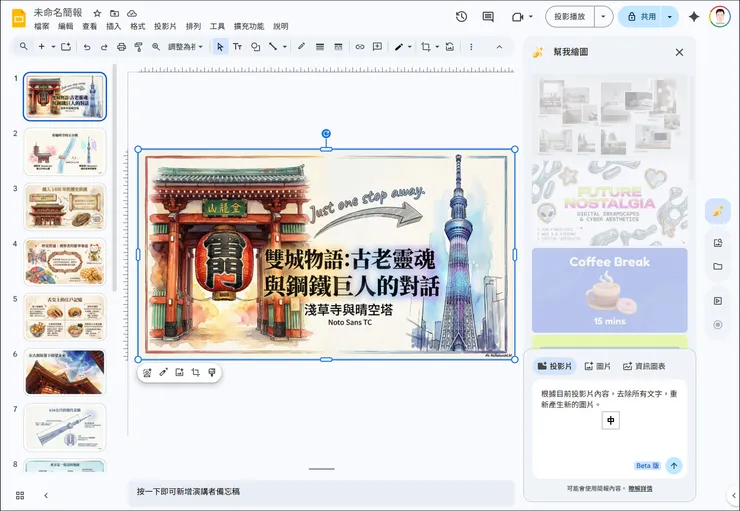Click the search menus magnifier icon
Screen dimensions: 740x511
[23, 47]
